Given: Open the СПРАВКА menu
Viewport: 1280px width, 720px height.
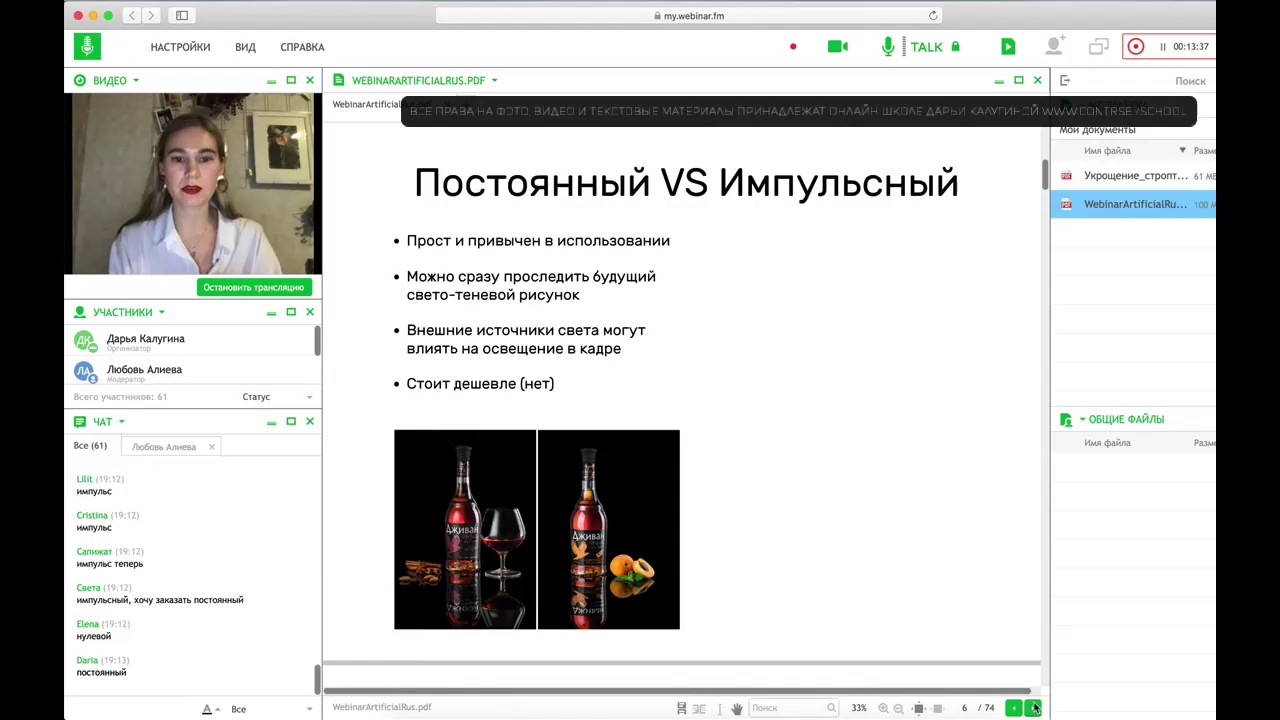Looking at the screenshot, I should click(x=302, y=47).
